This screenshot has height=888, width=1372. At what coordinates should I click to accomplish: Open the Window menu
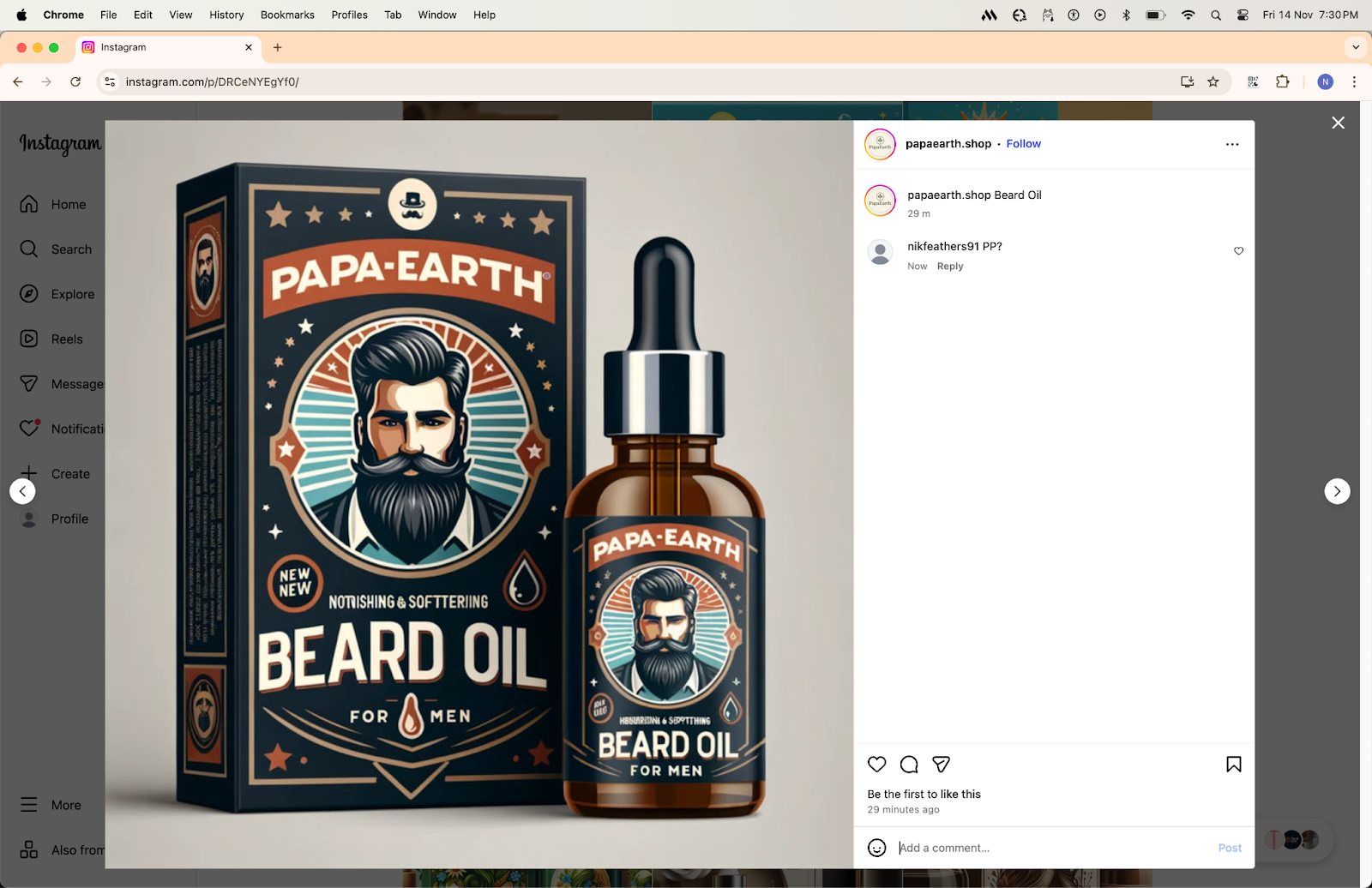point(437,15)
